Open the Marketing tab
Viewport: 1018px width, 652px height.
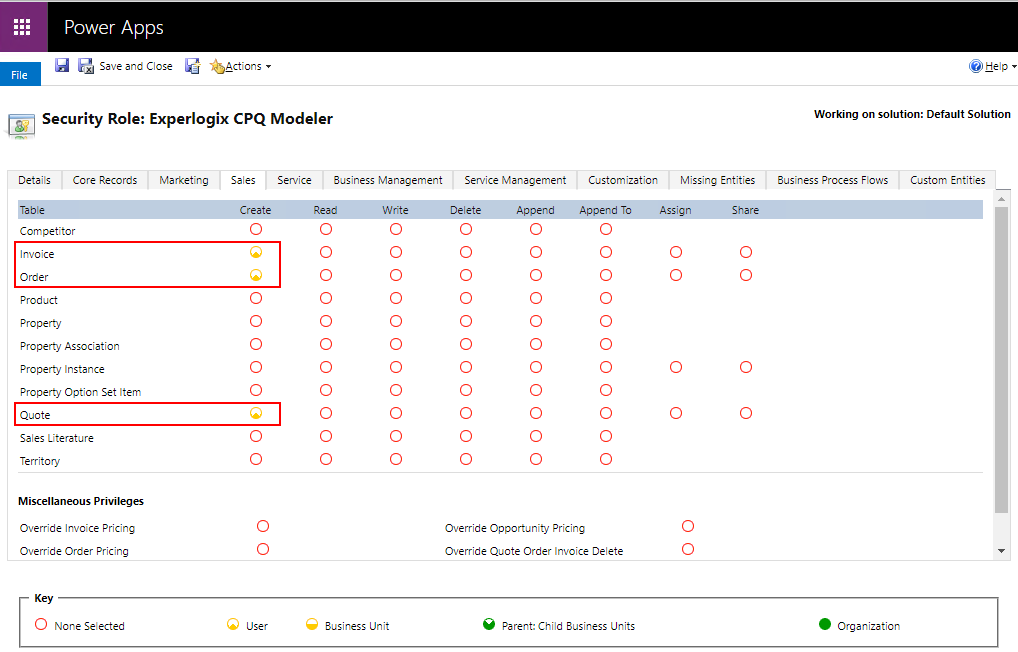click(x=184, y=180)
